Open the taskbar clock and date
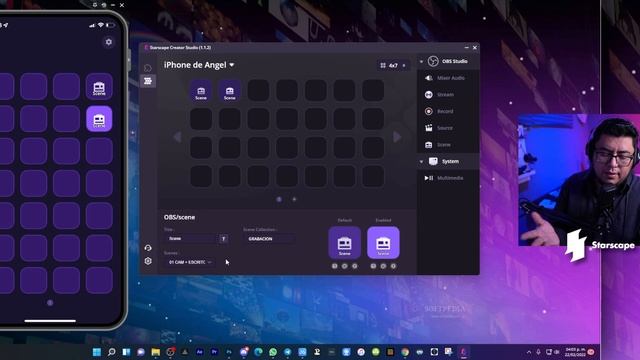640x360 pixels. pos(576,352)
